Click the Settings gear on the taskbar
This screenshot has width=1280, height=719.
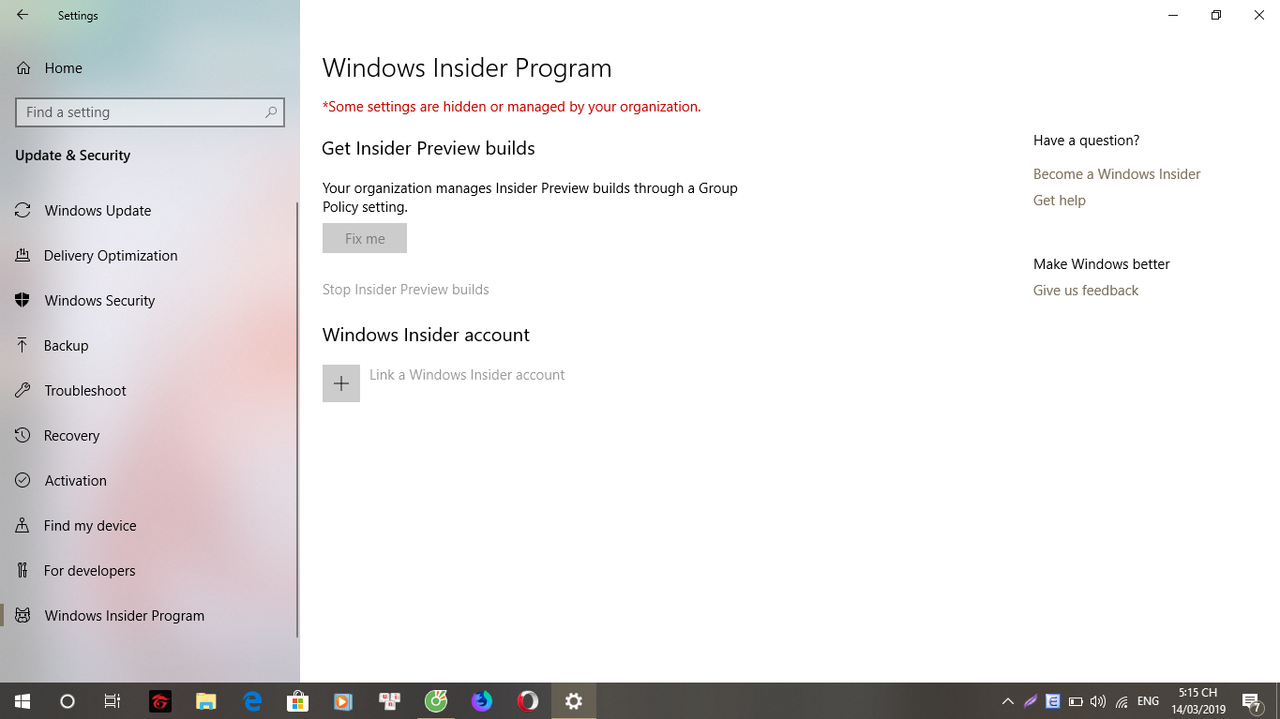574,701
